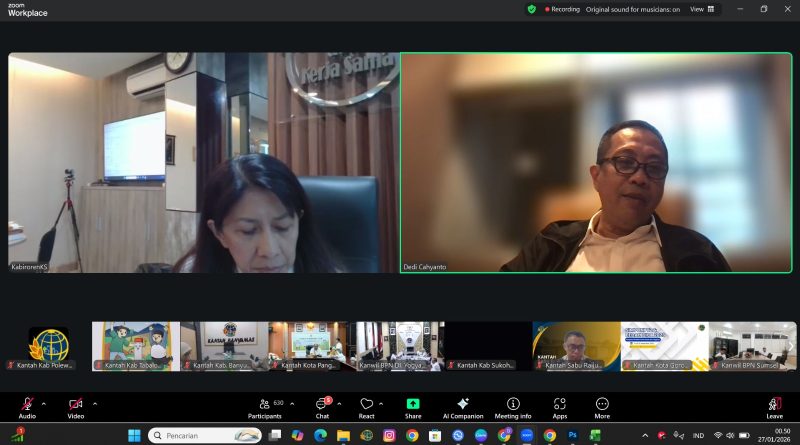Open the View layout dropdown
The width and height of the screenshot is (800, 445).
pyautogui.click(x=703, y=9)
